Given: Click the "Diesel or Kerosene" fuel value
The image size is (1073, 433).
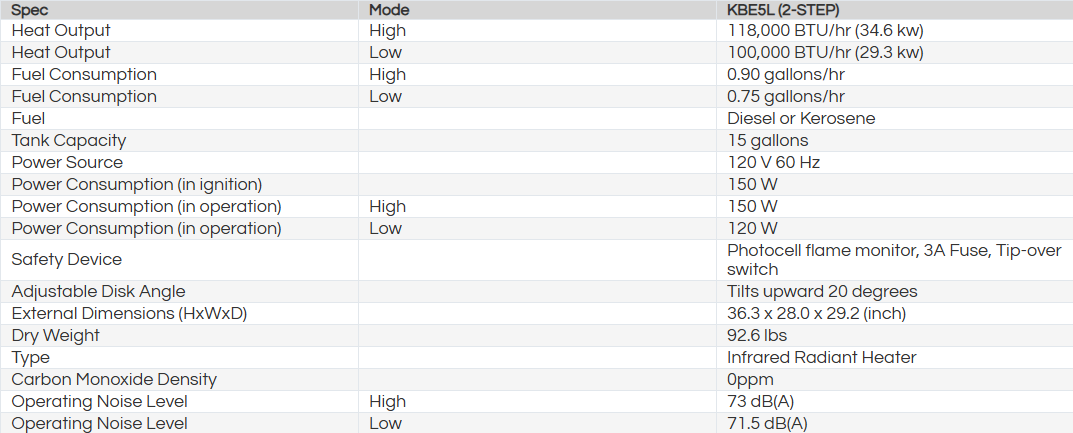Looking at the screenshot, I should pyautogui.click(x=801, y=119).
